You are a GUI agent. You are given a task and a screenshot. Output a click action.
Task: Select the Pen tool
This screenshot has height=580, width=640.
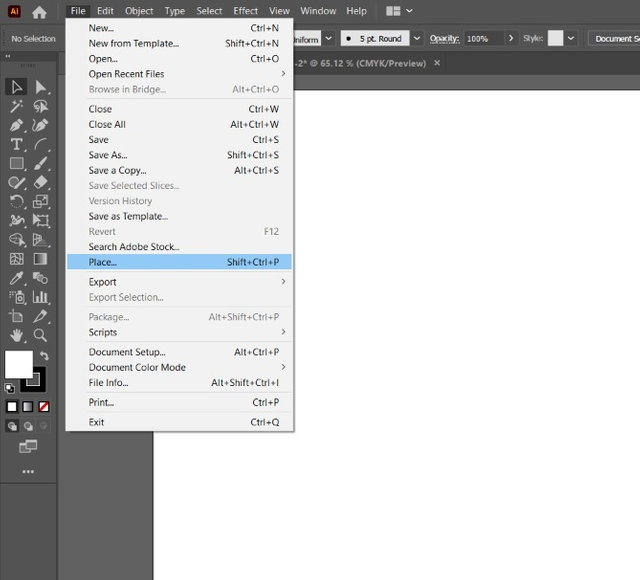click(16, 125)
